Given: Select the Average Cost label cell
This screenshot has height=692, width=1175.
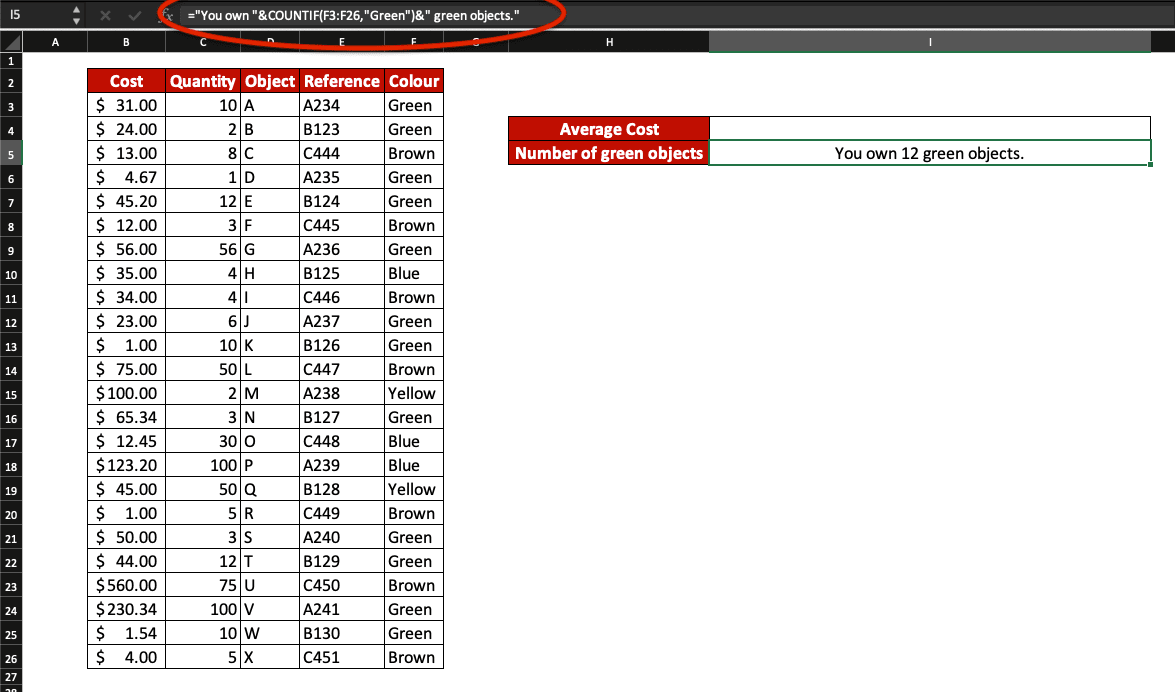Looking at the screenshot, I should click(609, 129).
